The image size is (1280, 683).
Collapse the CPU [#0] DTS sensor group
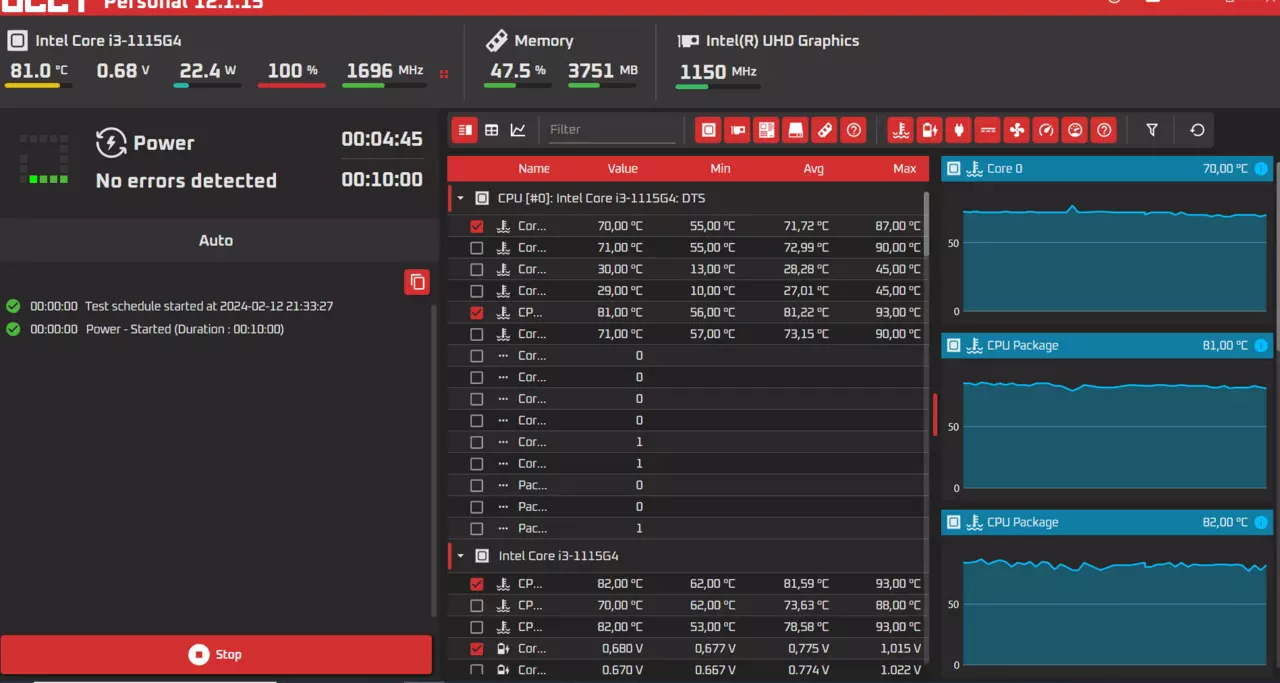[x=461, y=199]
